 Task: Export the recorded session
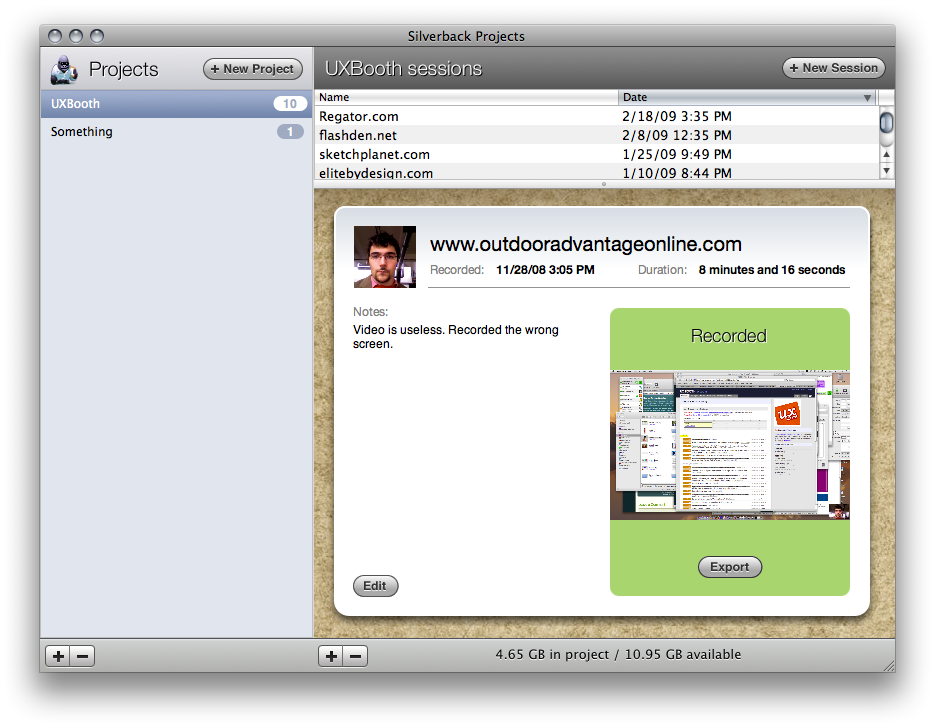(730, 567)
